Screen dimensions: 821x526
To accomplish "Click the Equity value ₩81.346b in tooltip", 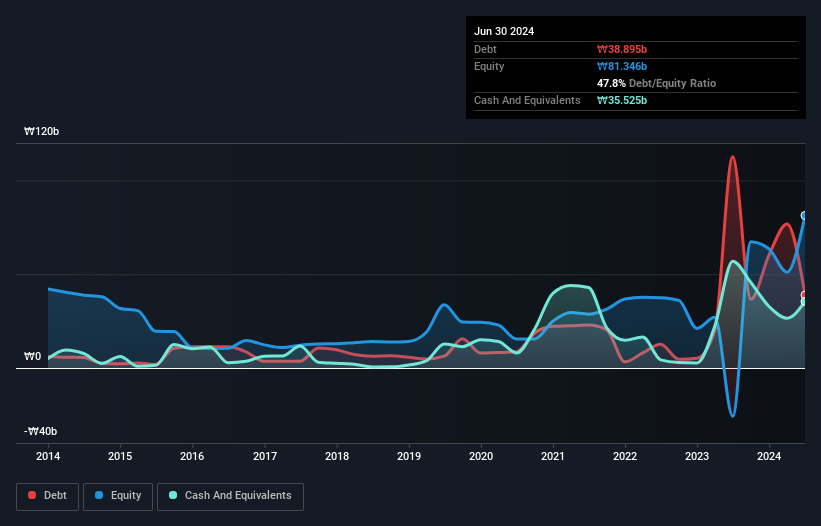I will 622,66.
